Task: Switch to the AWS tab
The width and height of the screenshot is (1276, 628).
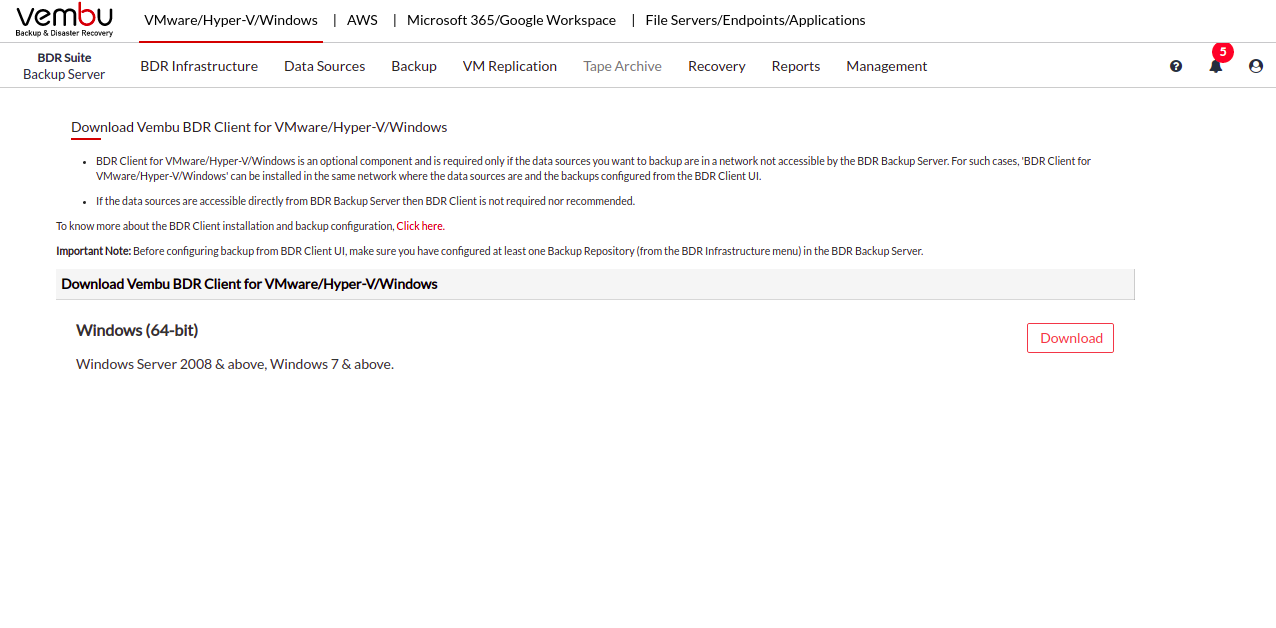Action: point(362,20)
